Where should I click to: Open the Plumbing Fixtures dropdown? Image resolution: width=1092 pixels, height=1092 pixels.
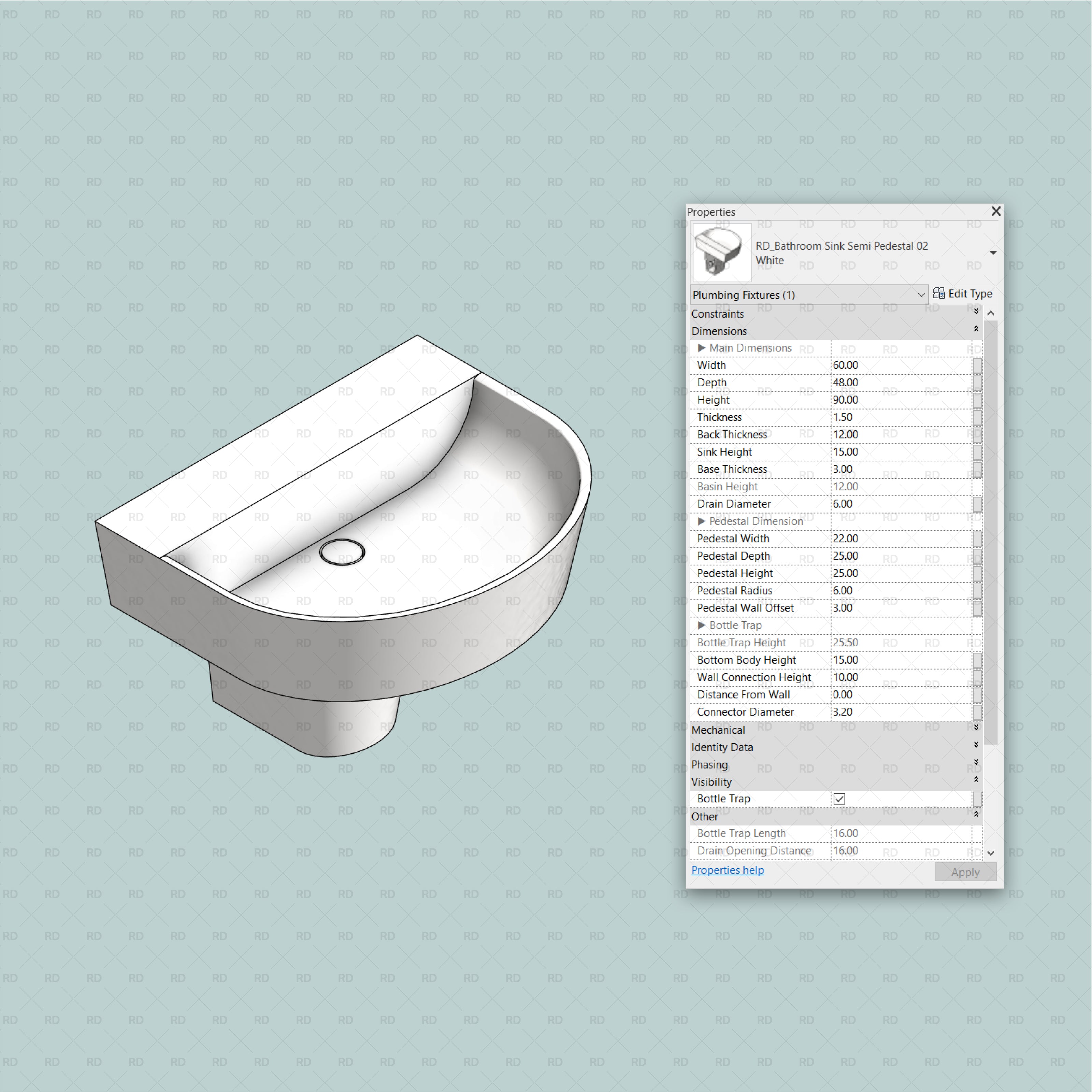pos(922,294)
